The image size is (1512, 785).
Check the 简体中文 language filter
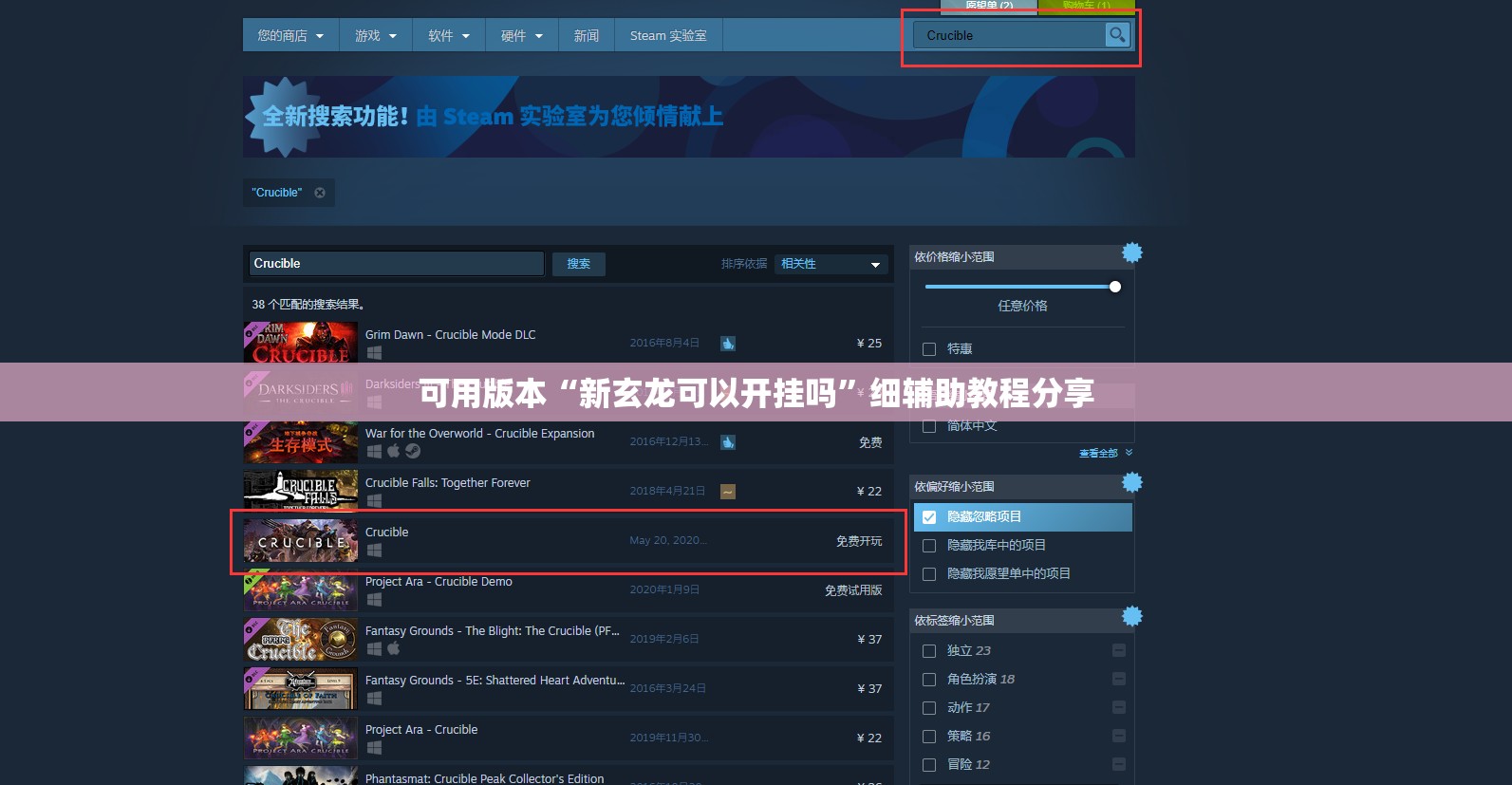(x=929, y=426)
